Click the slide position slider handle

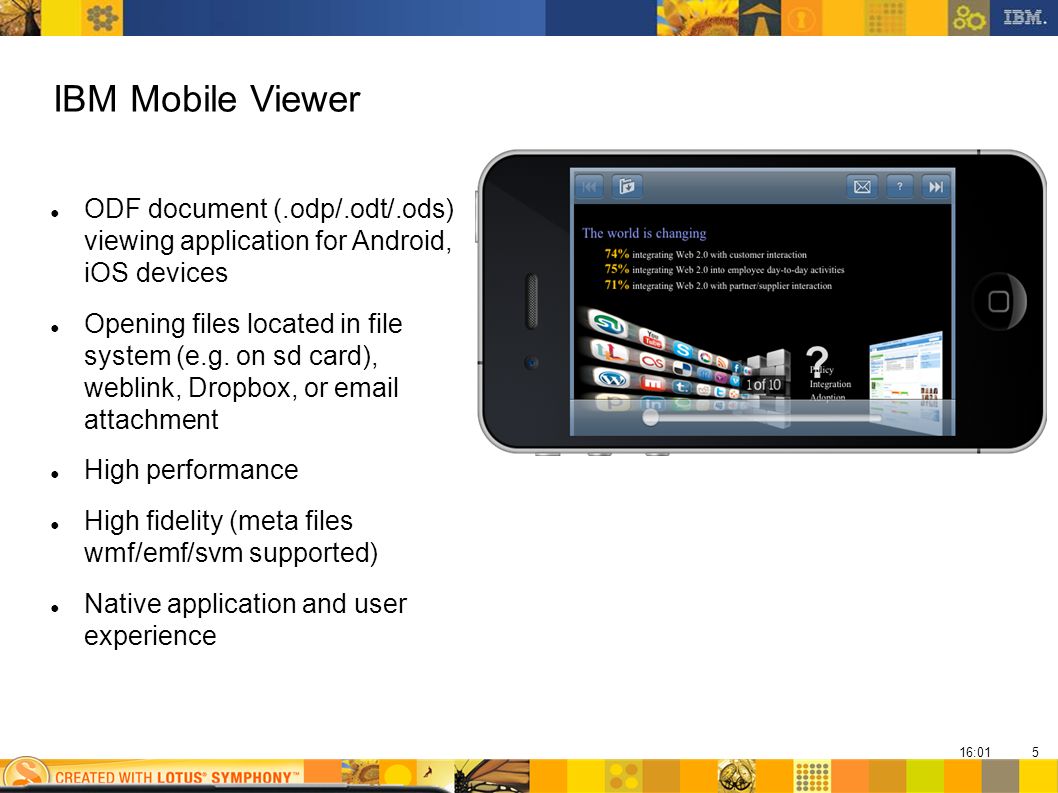coord(650,418)
